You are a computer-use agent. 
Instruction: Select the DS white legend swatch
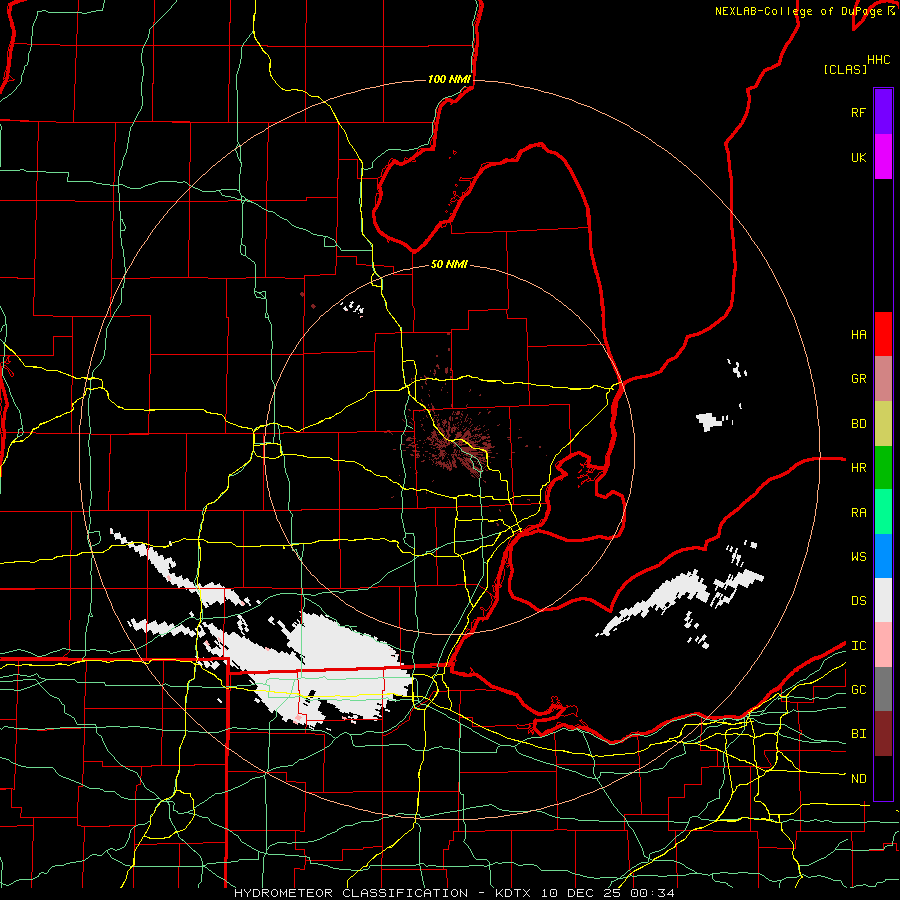883,600
